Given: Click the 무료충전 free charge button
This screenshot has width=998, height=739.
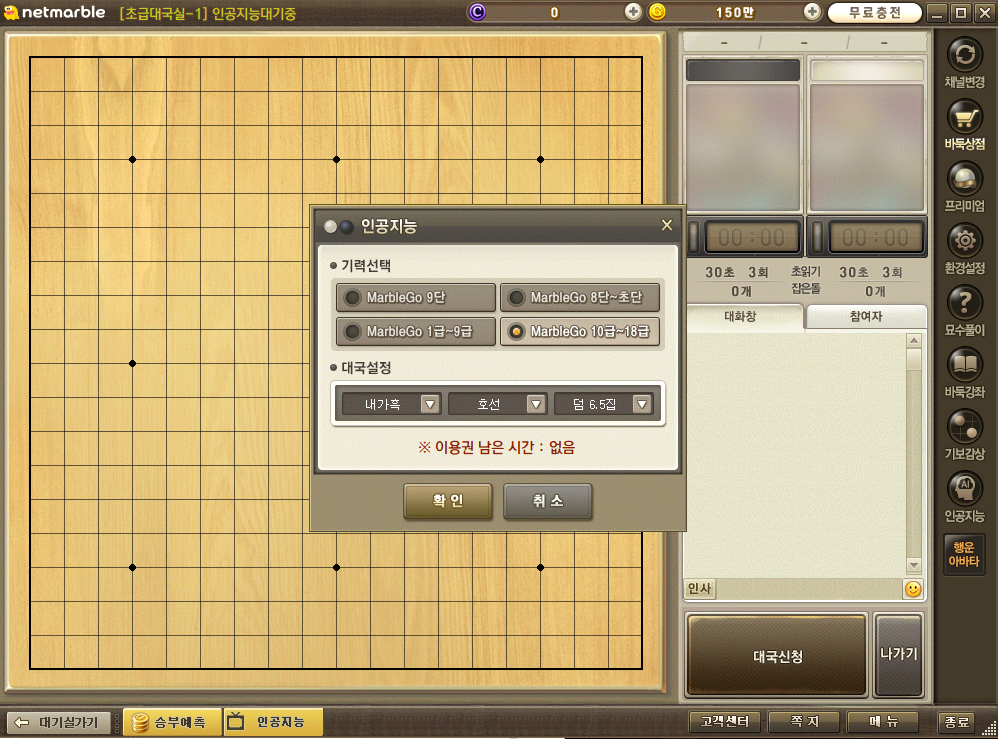Looking at the screenshot, I should tap(875, 12).
